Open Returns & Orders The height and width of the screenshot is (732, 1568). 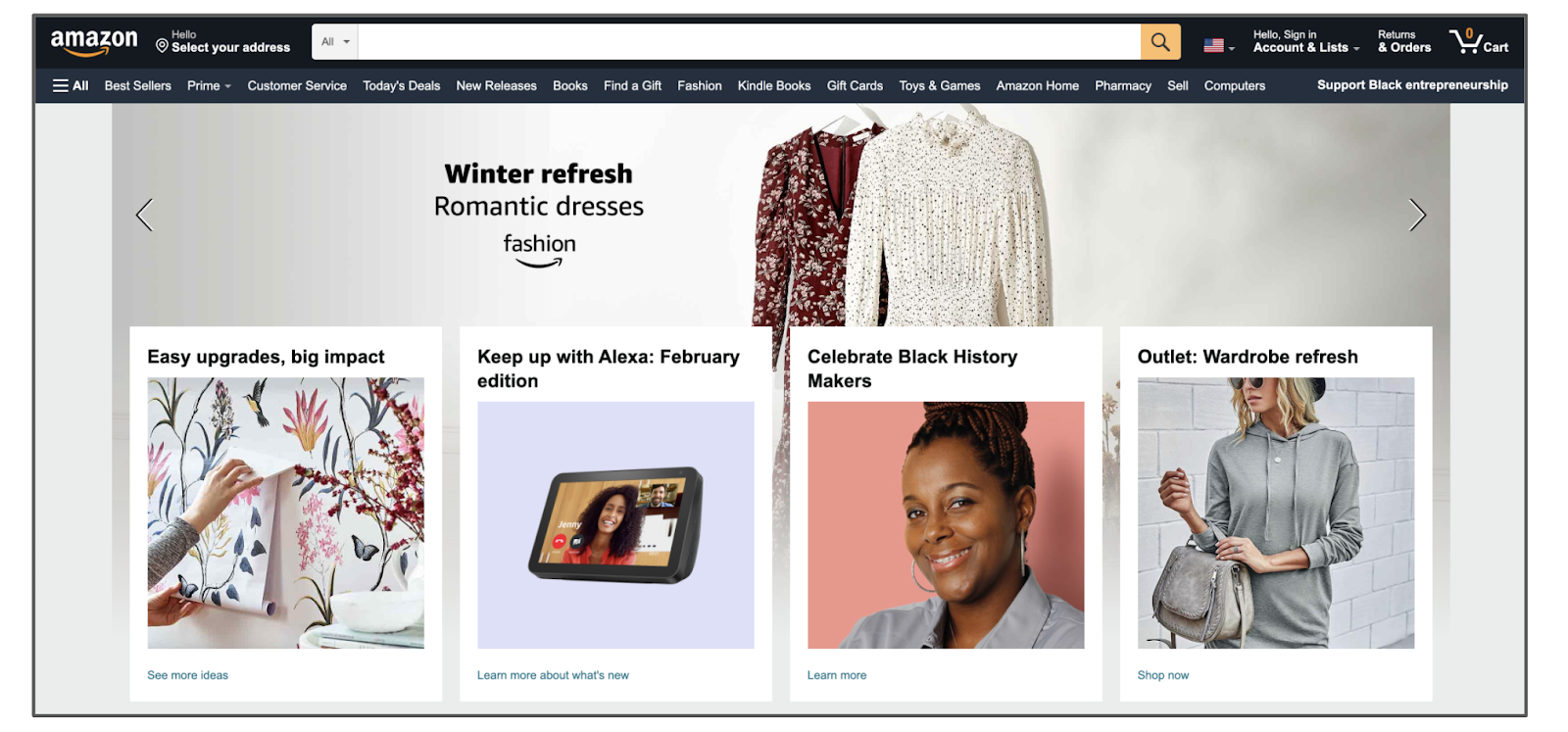point(1403,42)
